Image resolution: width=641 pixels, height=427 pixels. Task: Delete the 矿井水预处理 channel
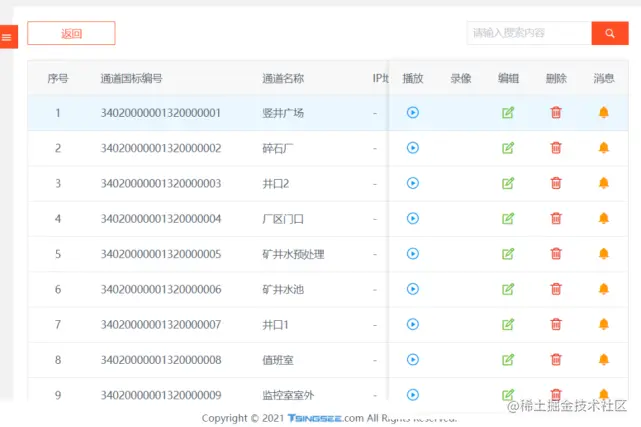point(556,254)
